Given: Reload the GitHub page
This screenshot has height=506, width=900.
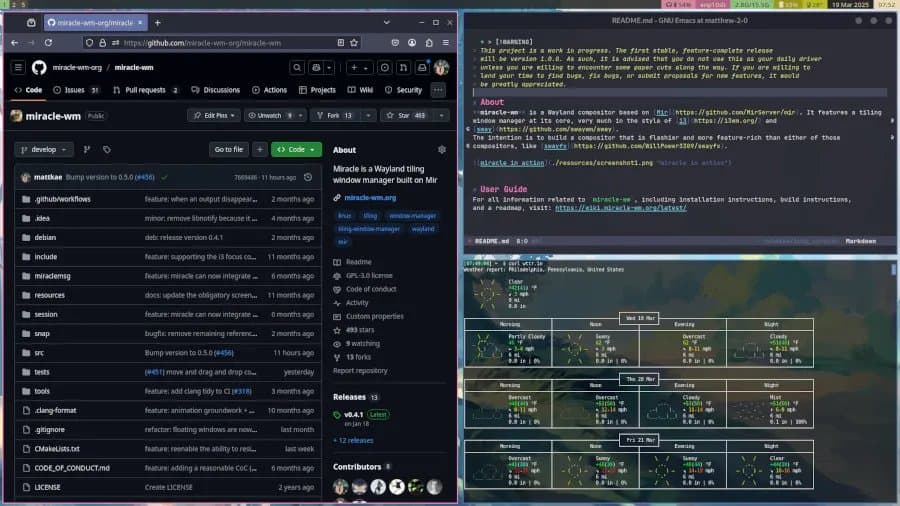Looking at the screenshot, I should coord(48,42).
